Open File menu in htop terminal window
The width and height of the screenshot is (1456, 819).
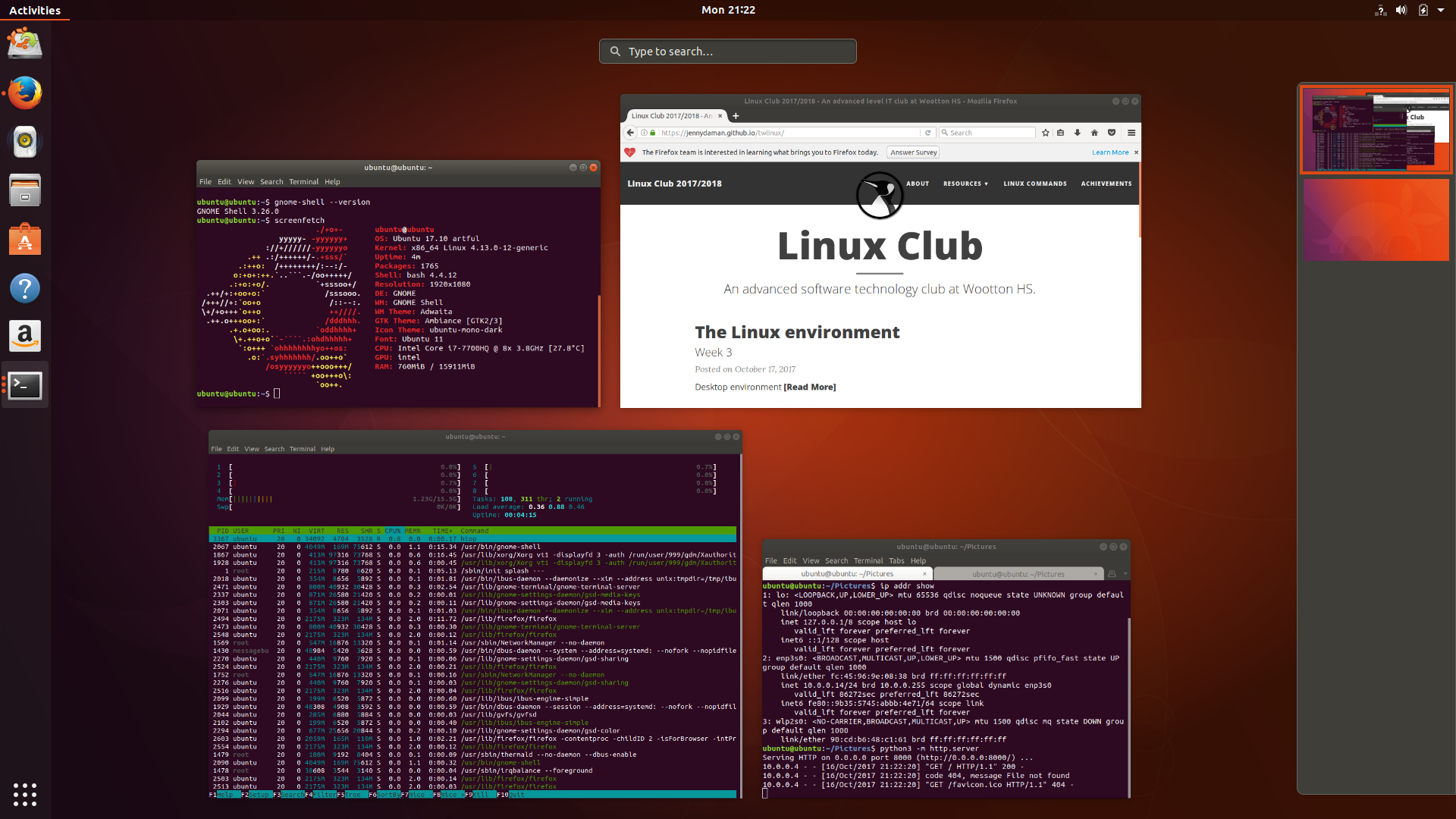tap(216, 449)
